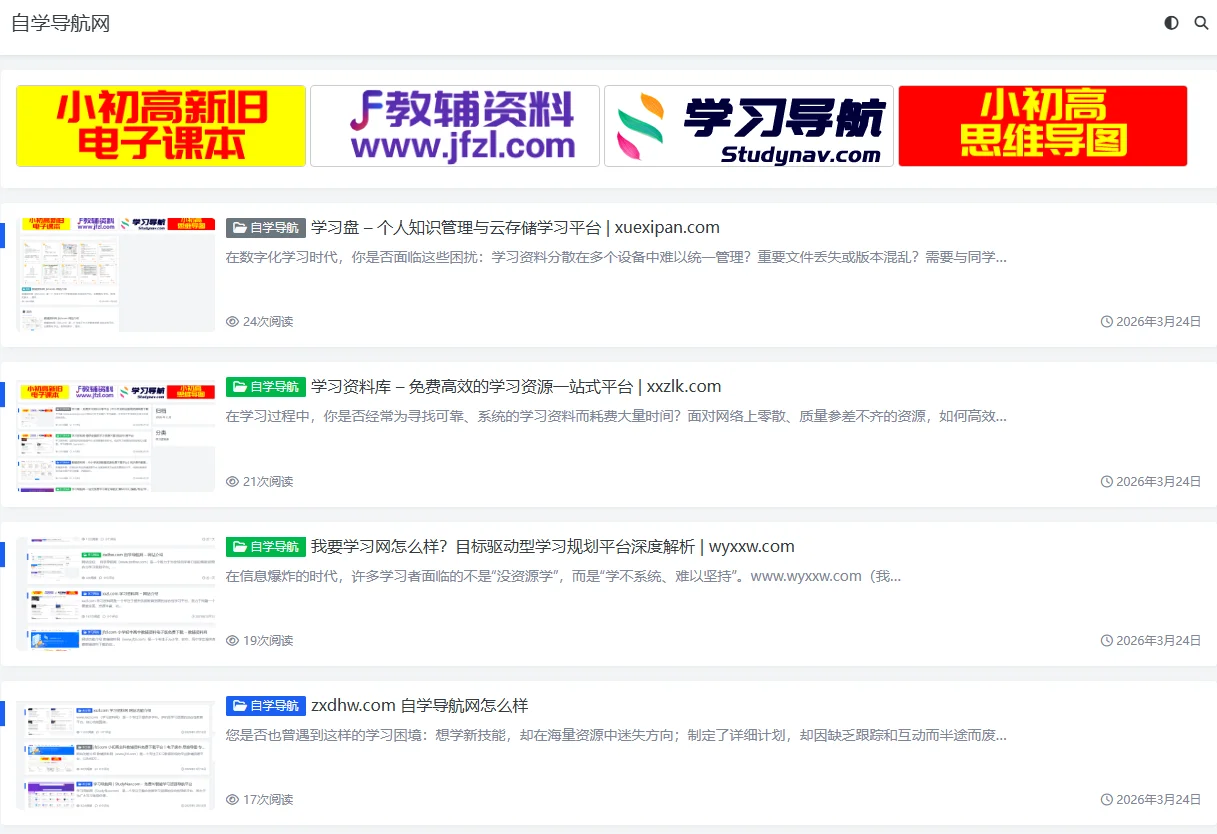Screen dimensions: 1217x834
Task: Click the red 小初高思维导图 banner
Action: 1042,126
